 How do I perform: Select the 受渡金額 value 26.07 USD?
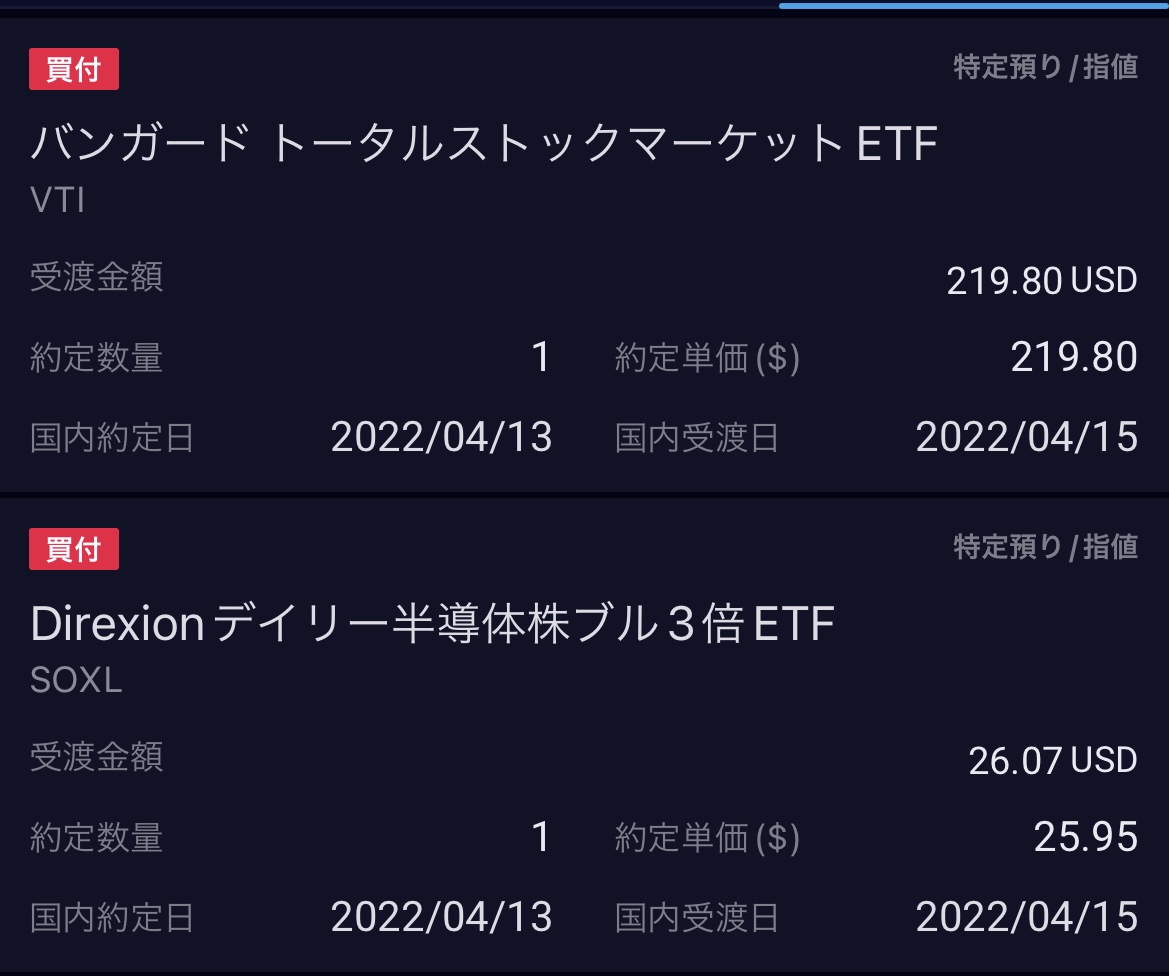[1051, 760]
